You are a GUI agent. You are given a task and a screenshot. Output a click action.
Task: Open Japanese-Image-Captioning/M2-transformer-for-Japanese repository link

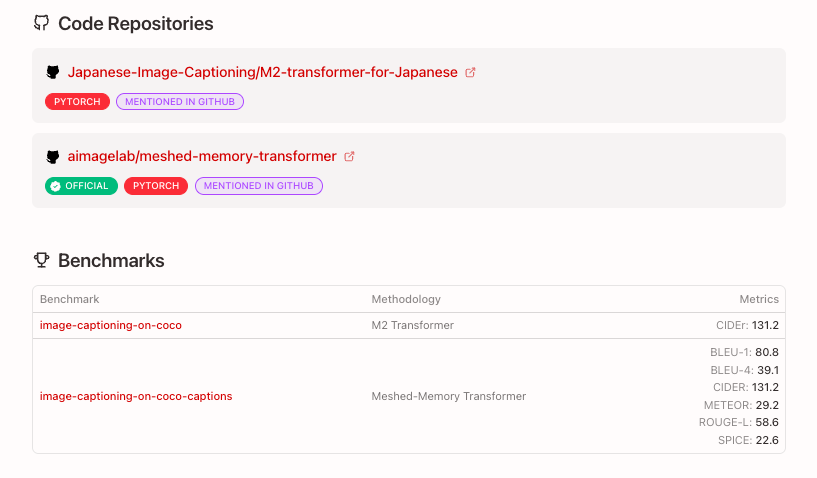pyautogui.click(x=262, y=73)
